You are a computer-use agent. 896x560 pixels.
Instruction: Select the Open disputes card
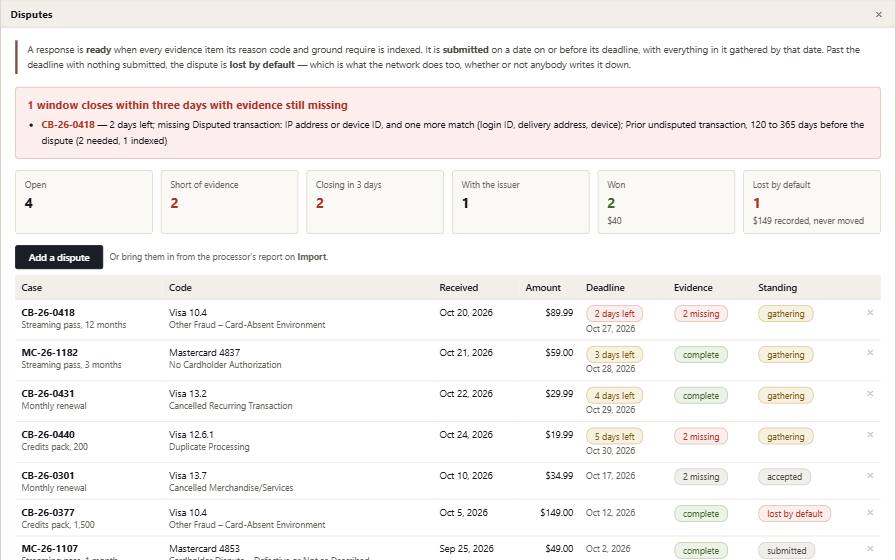[84, 202]
